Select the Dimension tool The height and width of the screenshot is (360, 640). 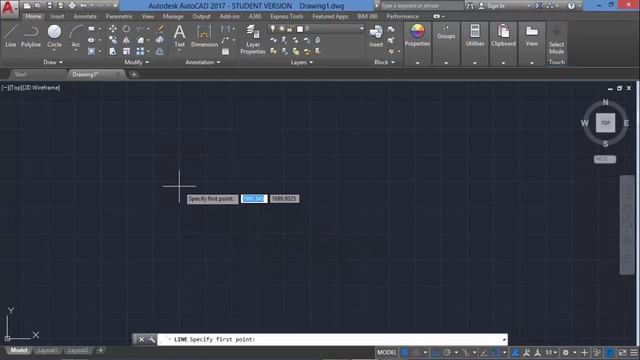[204, 36]
